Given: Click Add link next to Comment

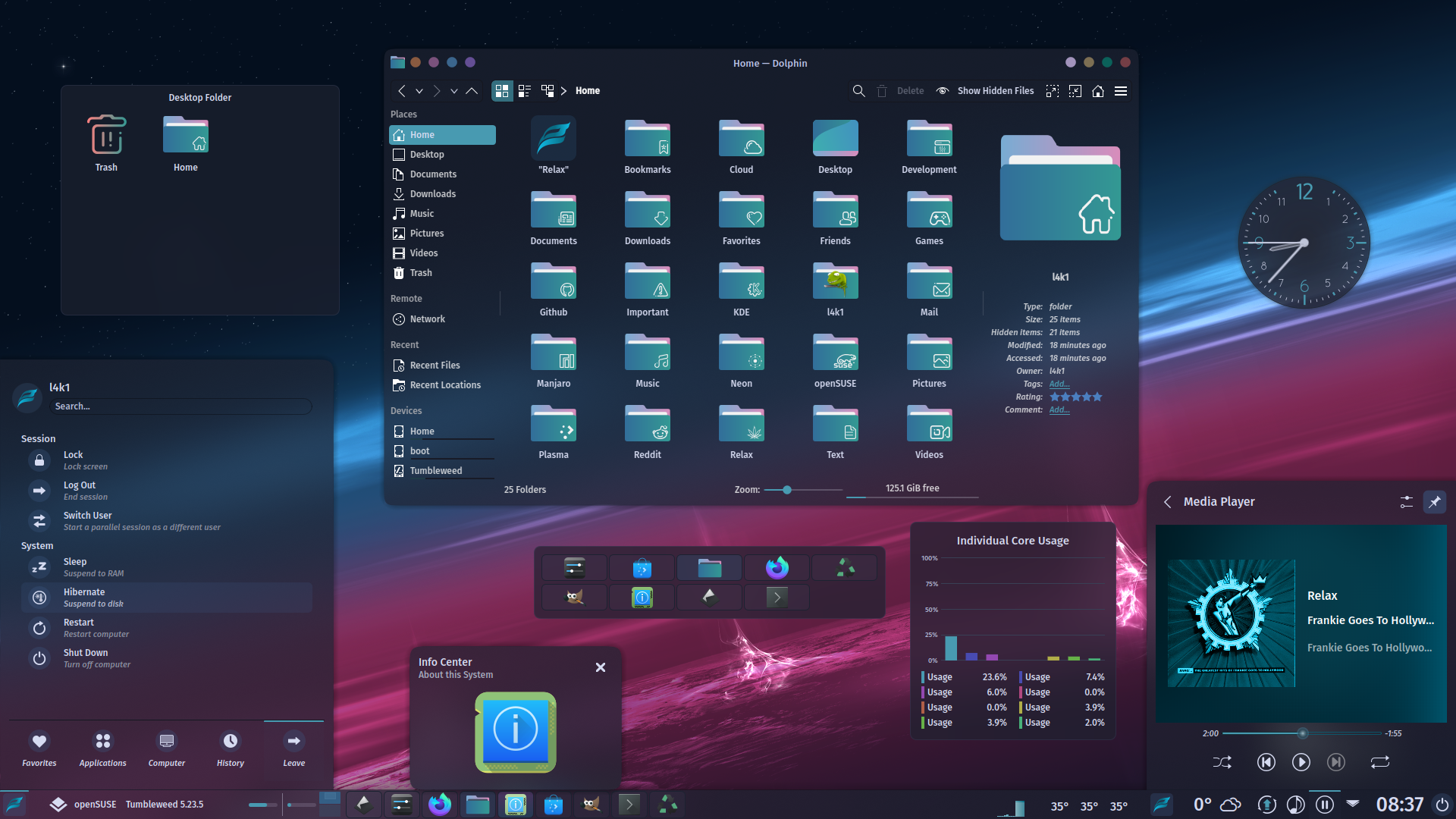Looking at the screenshot, I should pos(1059,410).
